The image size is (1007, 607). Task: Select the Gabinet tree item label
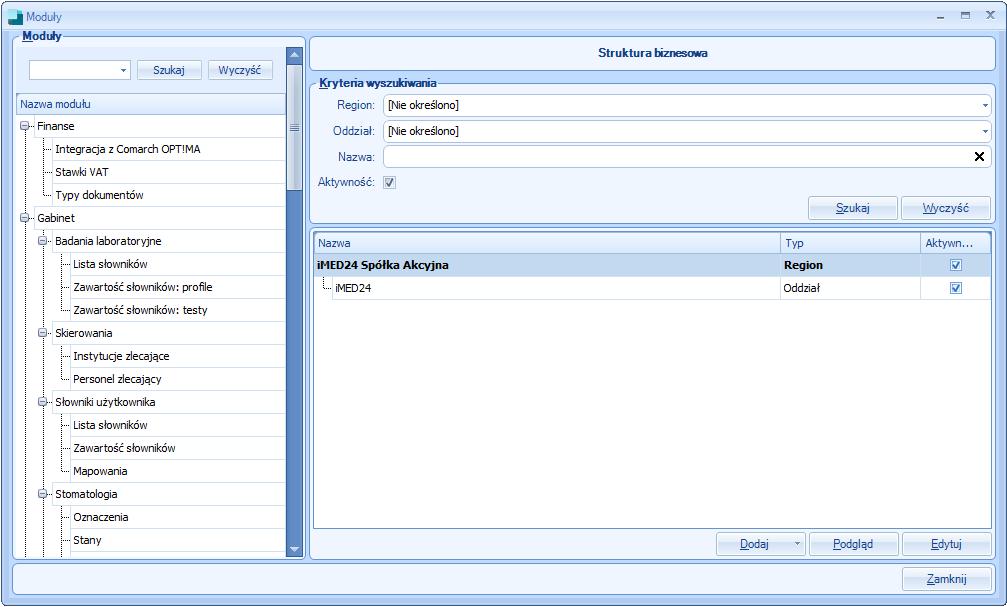point(56,218)
